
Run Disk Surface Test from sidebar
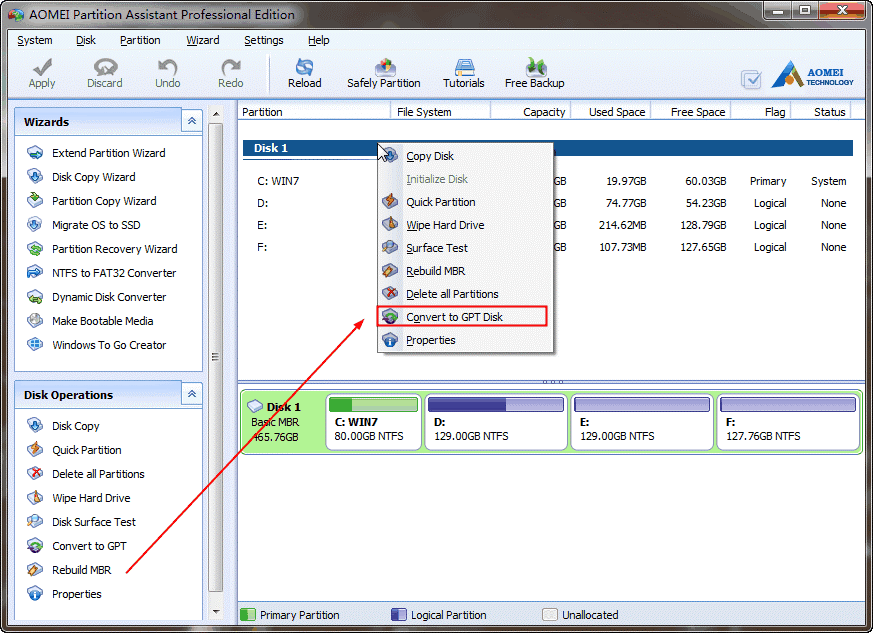(81, 522)
